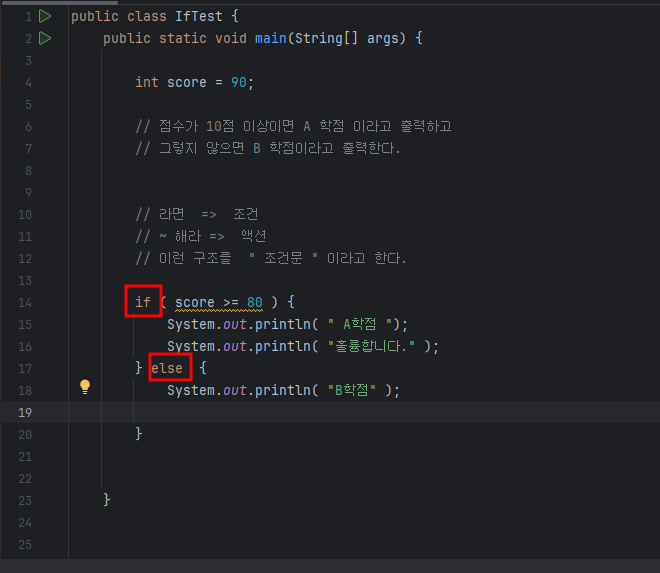Click the underlined 'score' in the if condition

[x=194, y=302]
